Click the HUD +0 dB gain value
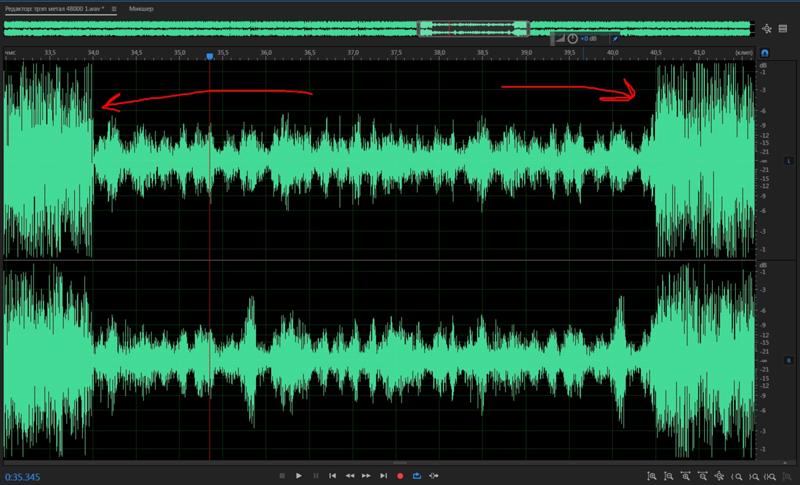The height and width of the screenshot is (485, 800). coord(588,39)
